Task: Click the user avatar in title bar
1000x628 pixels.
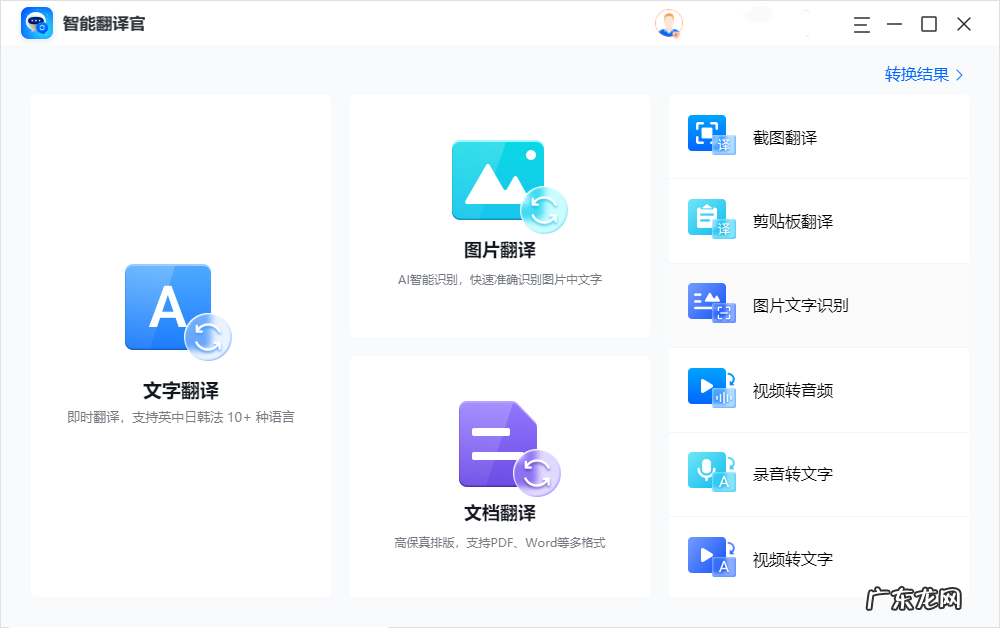Action: point(668,24)
